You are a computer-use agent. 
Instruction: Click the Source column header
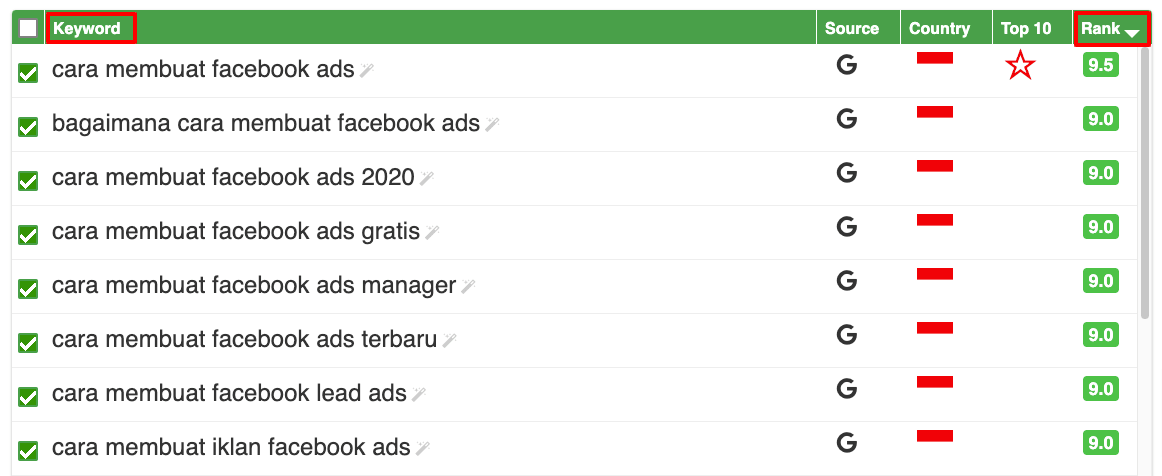852,28
